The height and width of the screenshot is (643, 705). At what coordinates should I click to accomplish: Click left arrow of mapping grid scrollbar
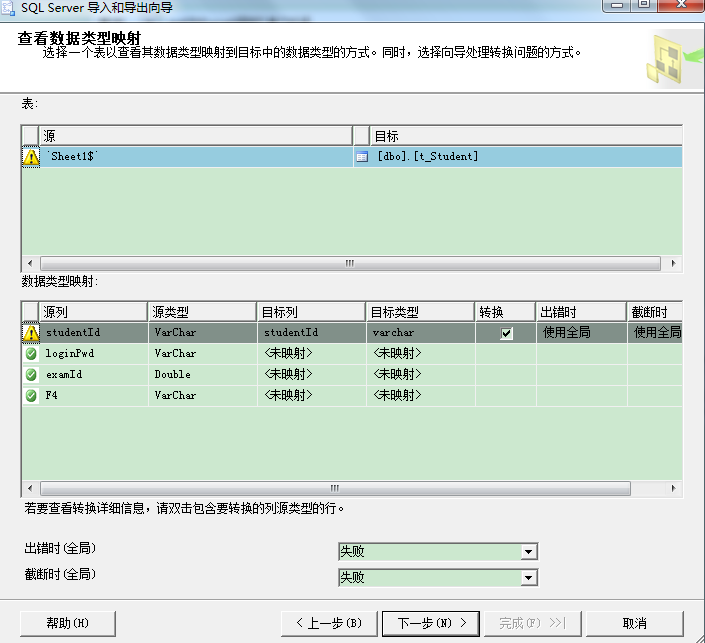(x=30, y=488)
